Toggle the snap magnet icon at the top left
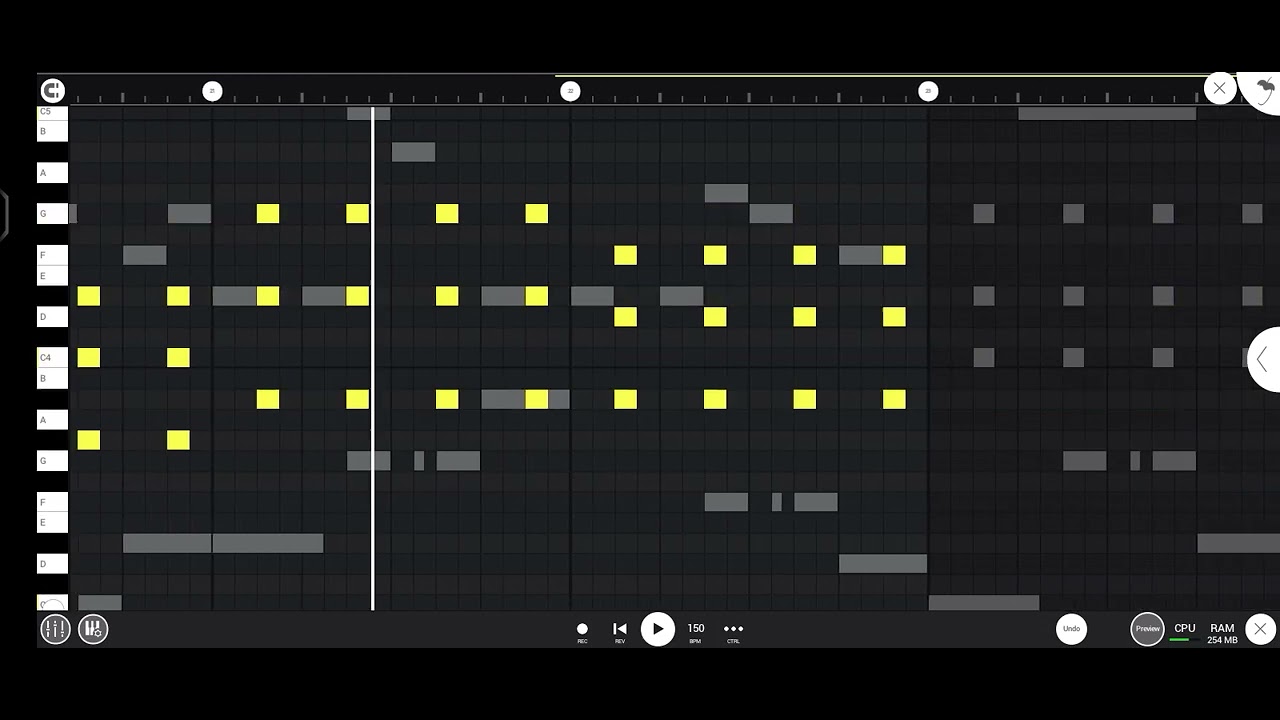This screenshot has height=720, width=1280. pos(52,91)
